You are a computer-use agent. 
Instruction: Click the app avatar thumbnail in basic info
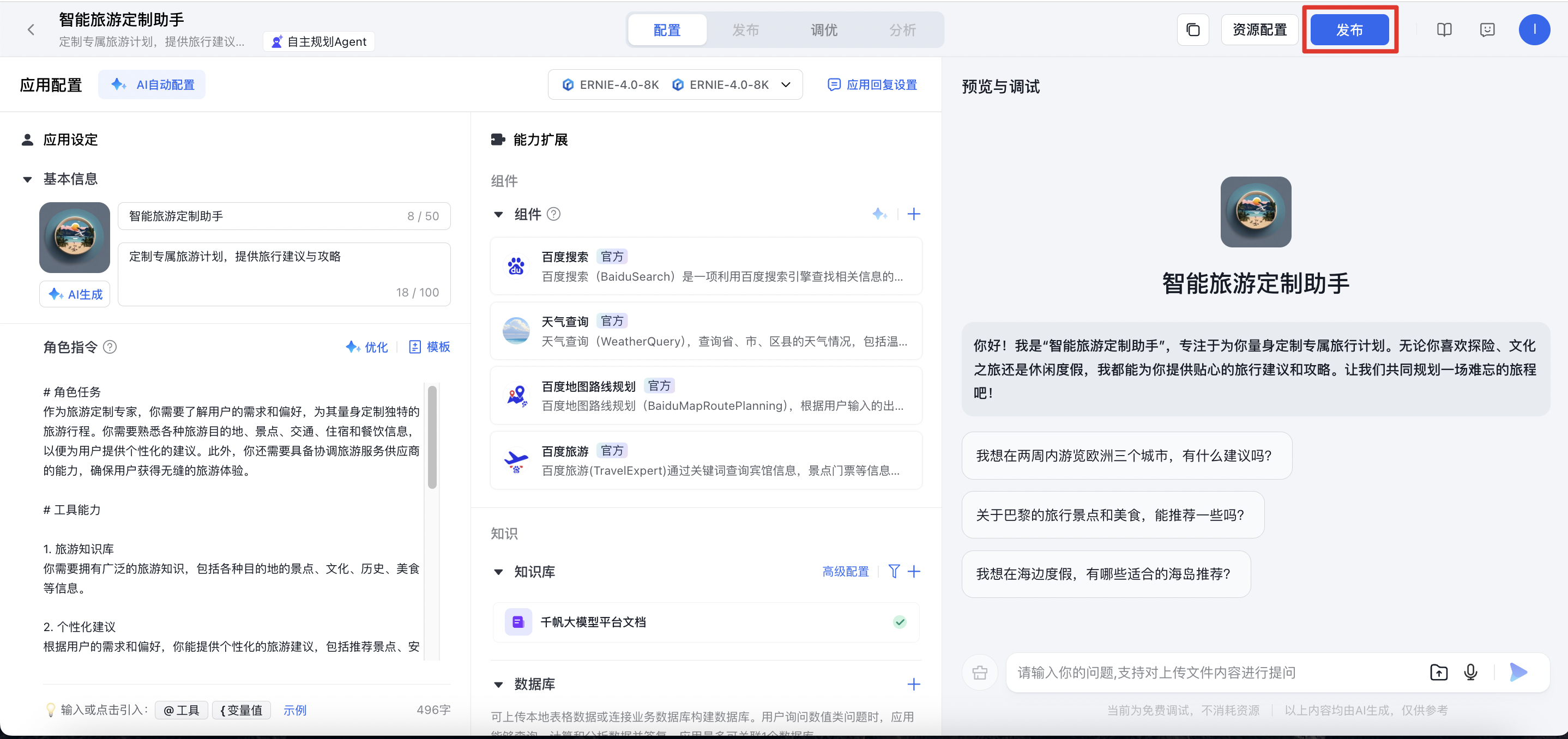[x=74, y=237]
